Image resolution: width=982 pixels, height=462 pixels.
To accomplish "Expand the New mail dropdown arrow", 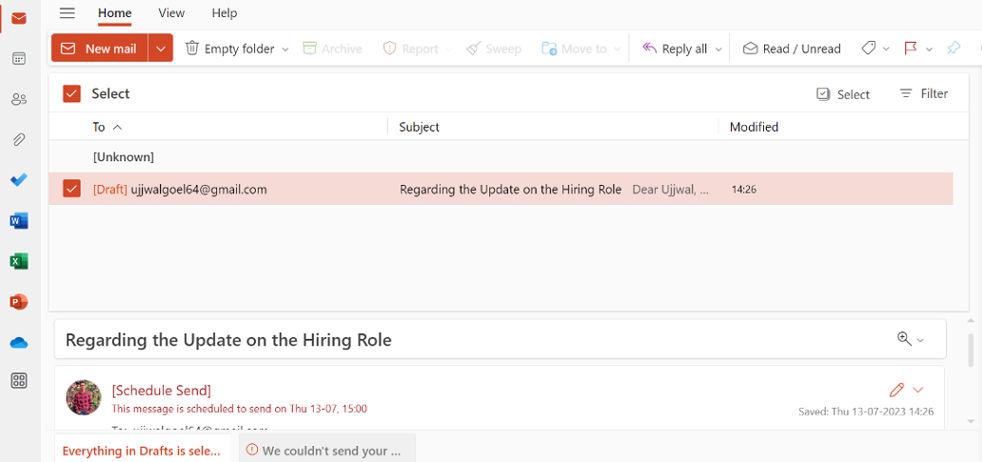I will pos(161,48).
